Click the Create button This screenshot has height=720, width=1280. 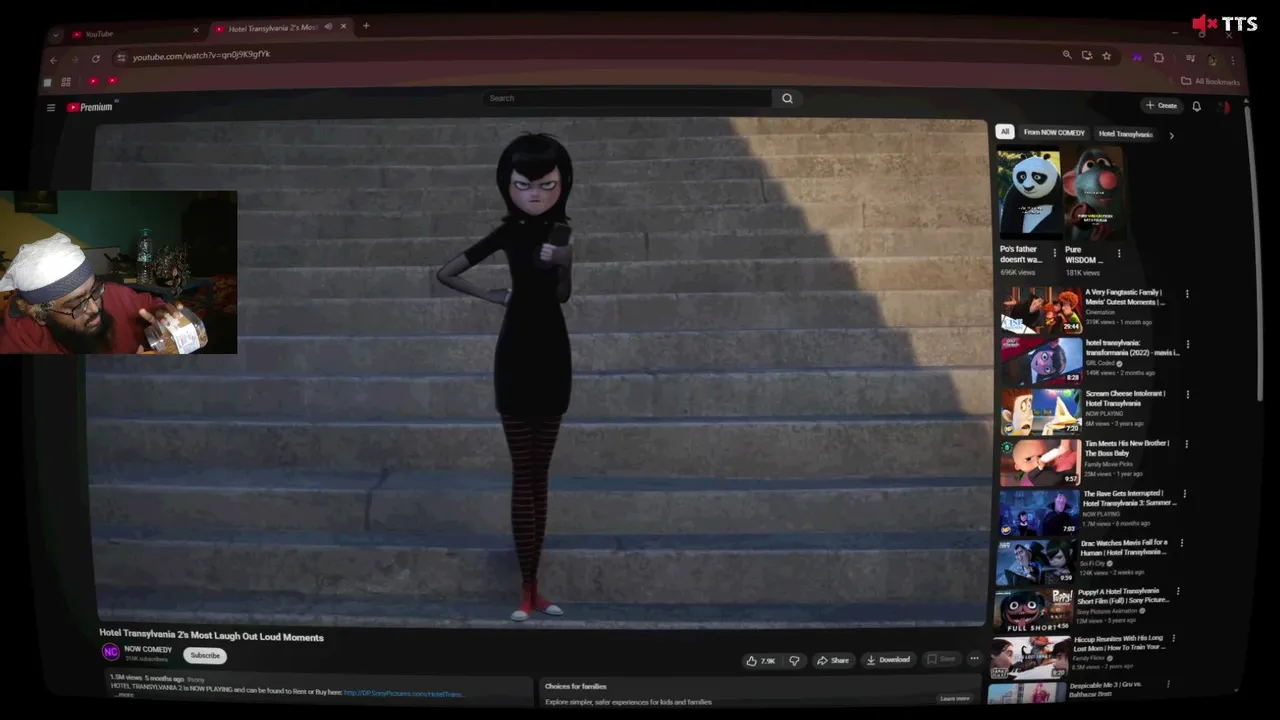tap(1162, 105)
